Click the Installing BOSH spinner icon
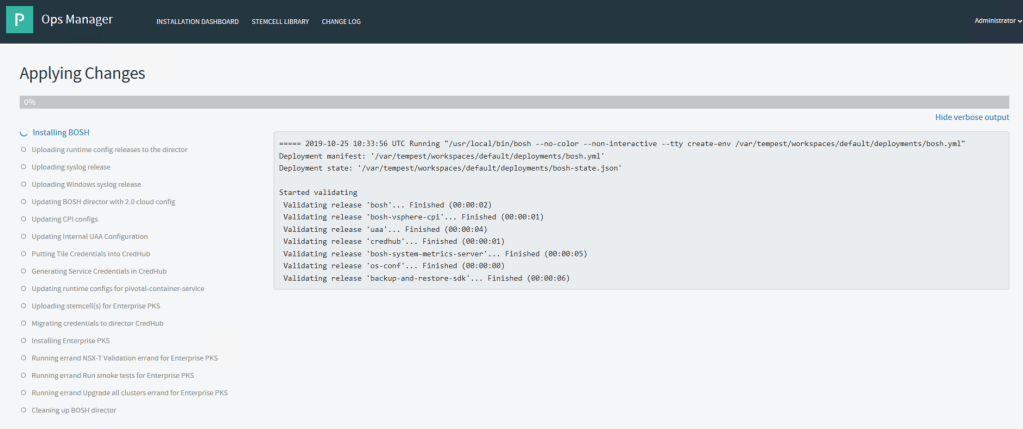 point(23,132)
